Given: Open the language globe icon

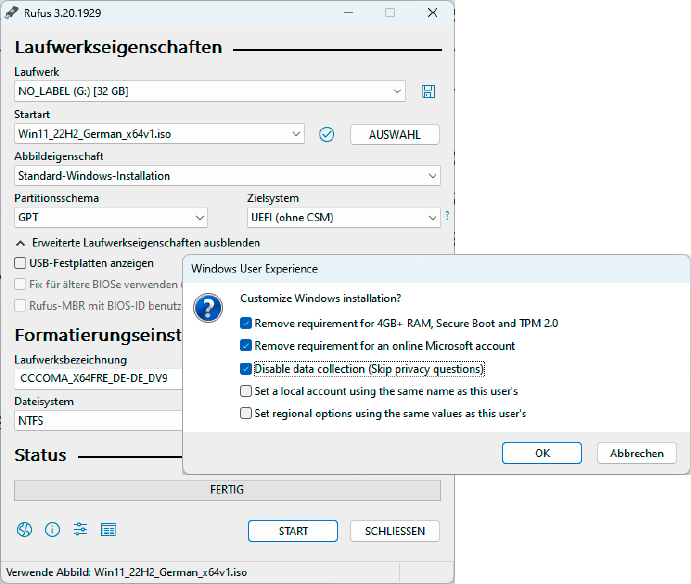Looking at the screenshot, I should [x=25, y=529].
